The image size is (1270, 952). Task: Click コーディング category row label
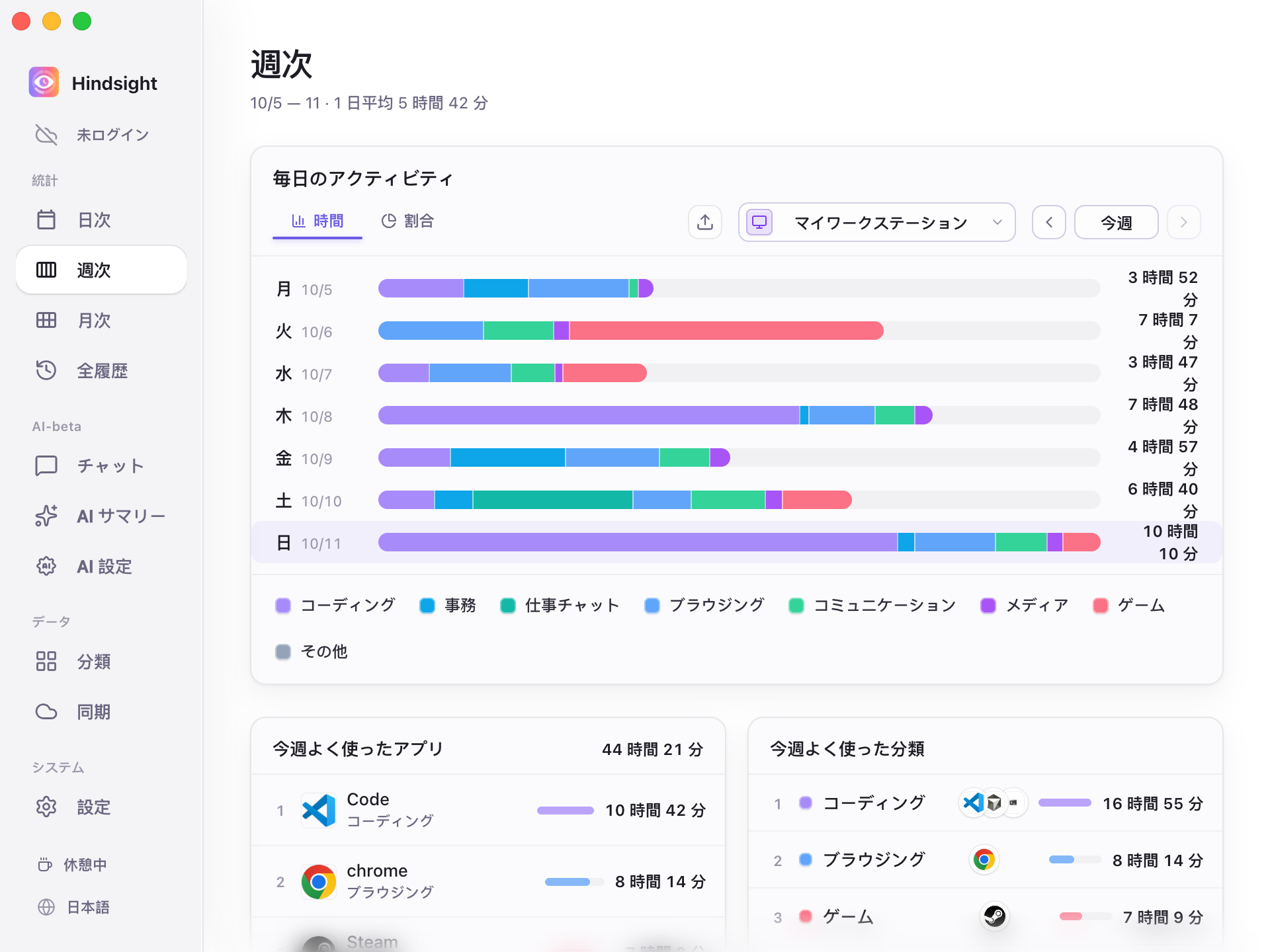tap(874, 803)
